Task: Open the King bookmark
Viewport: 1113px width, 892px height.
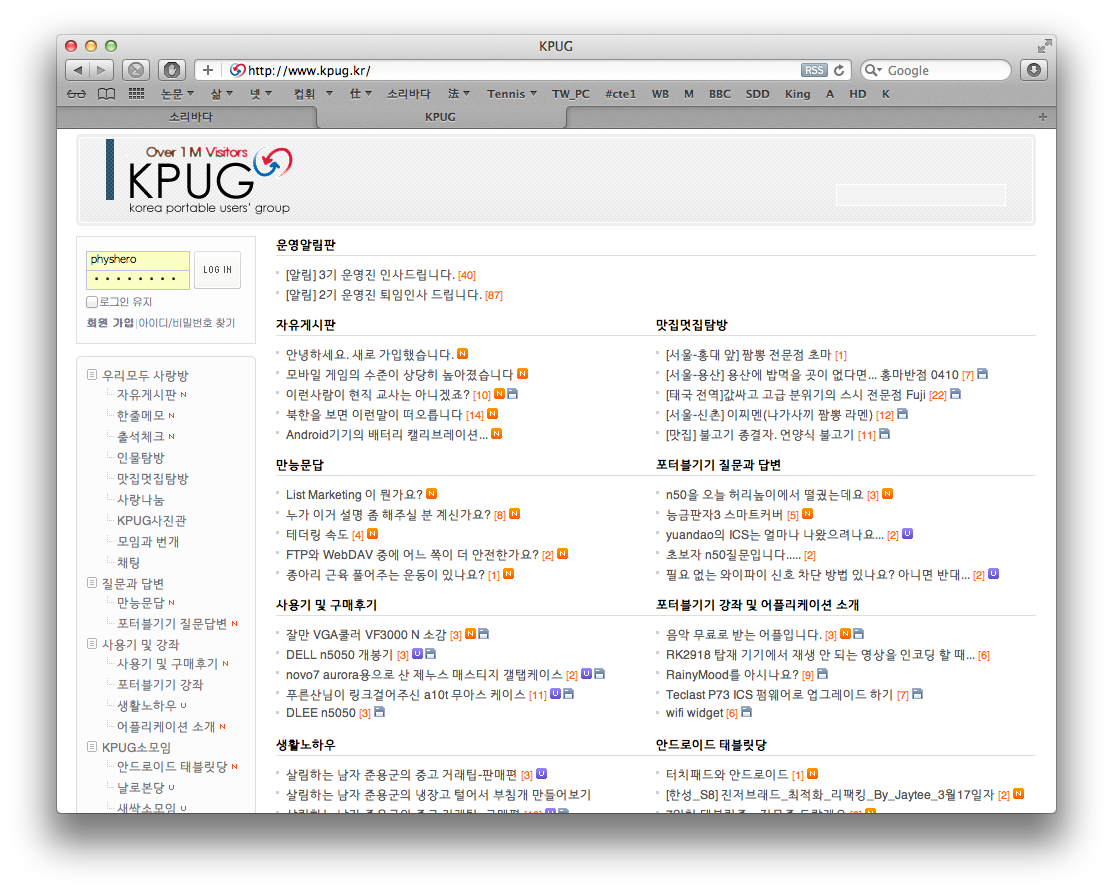Action: coord(798,94)
